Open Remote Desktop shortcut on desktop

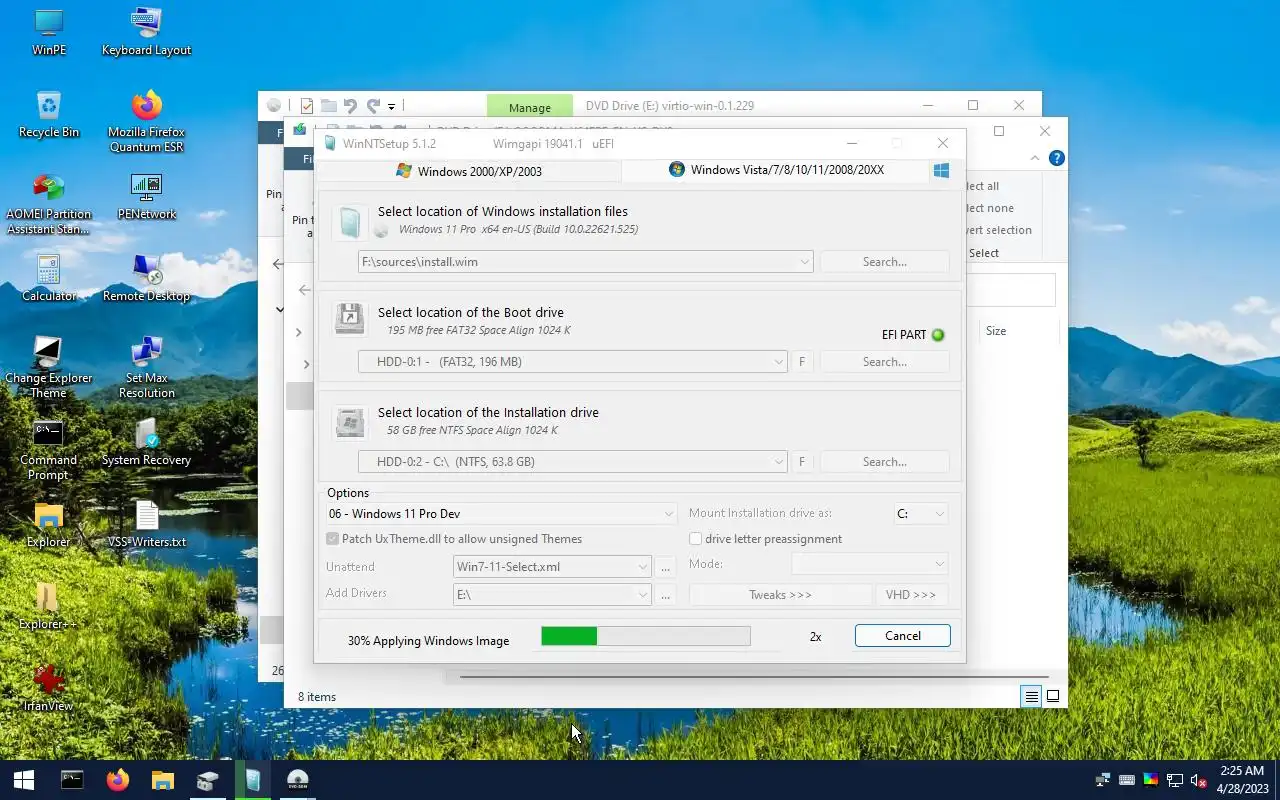point(146,278)
